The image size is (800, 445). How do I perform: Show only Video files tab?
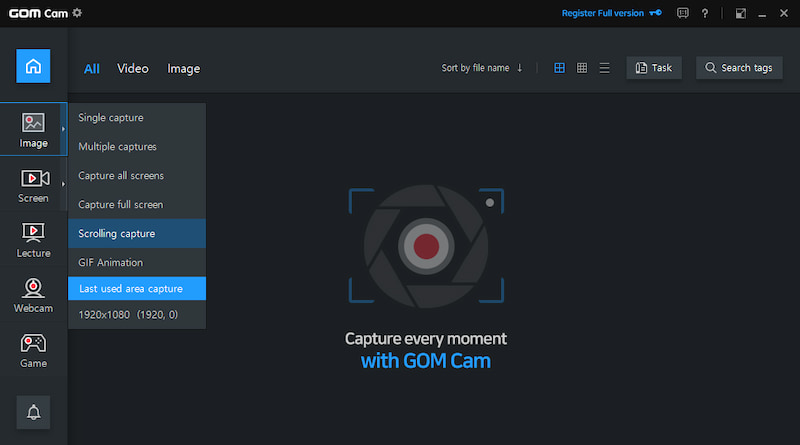[x=132, y=68]
